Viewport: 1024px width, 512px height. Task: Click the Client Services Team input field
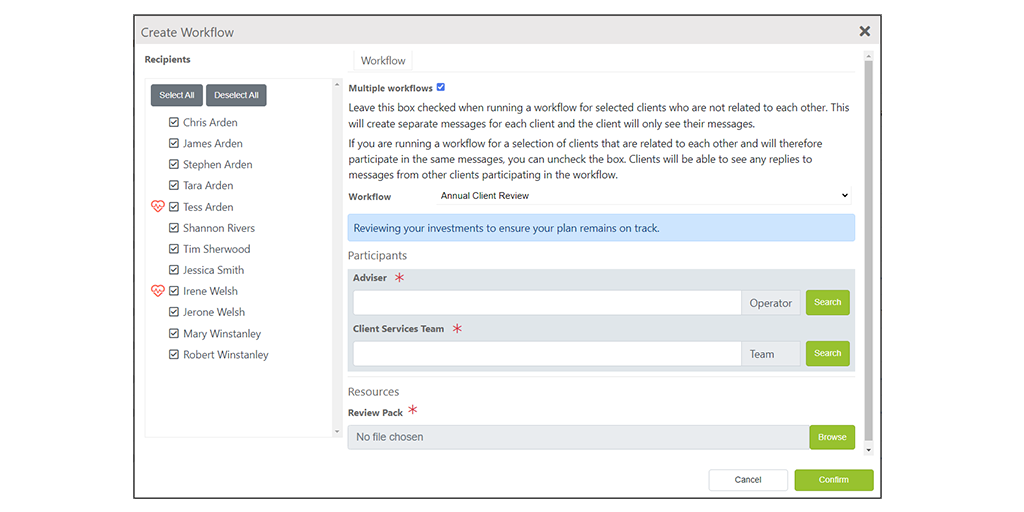click(x=547, y=354)
